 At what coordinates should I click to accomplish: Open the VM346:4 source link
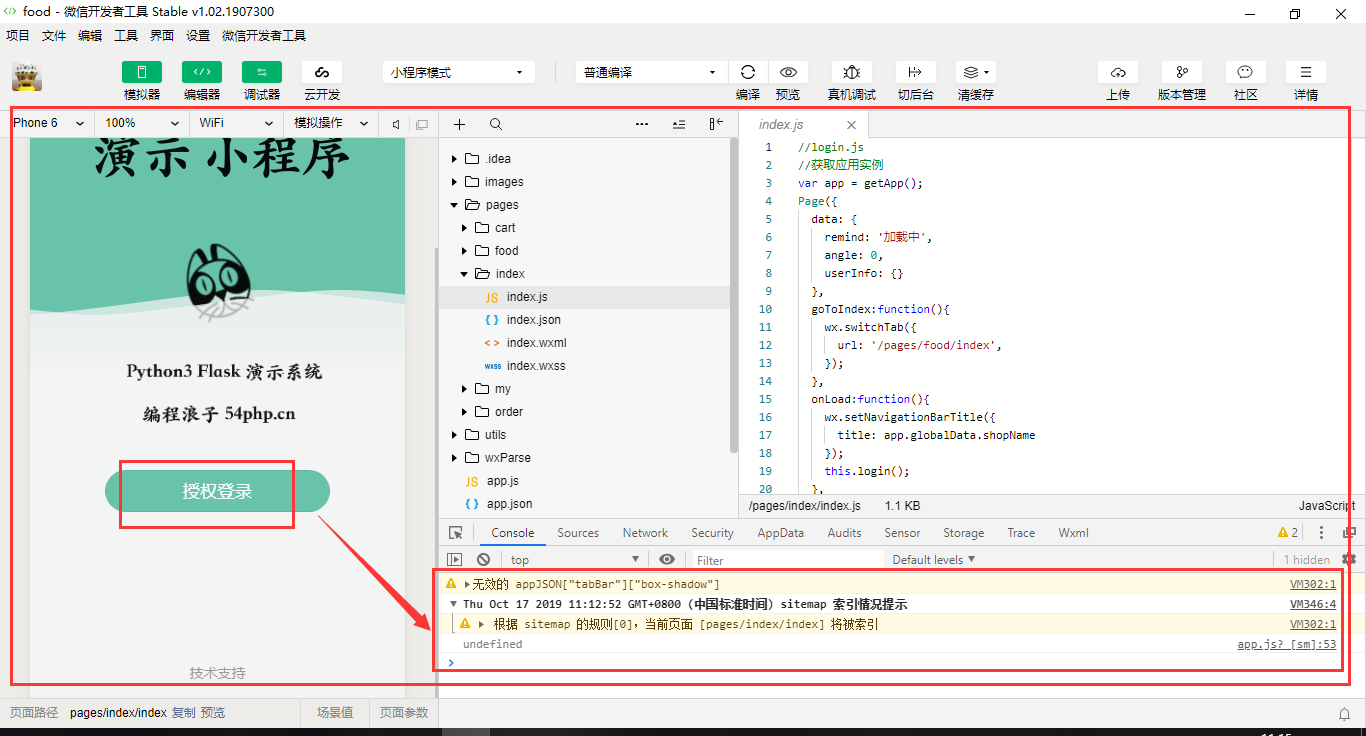click(1313, 604)
